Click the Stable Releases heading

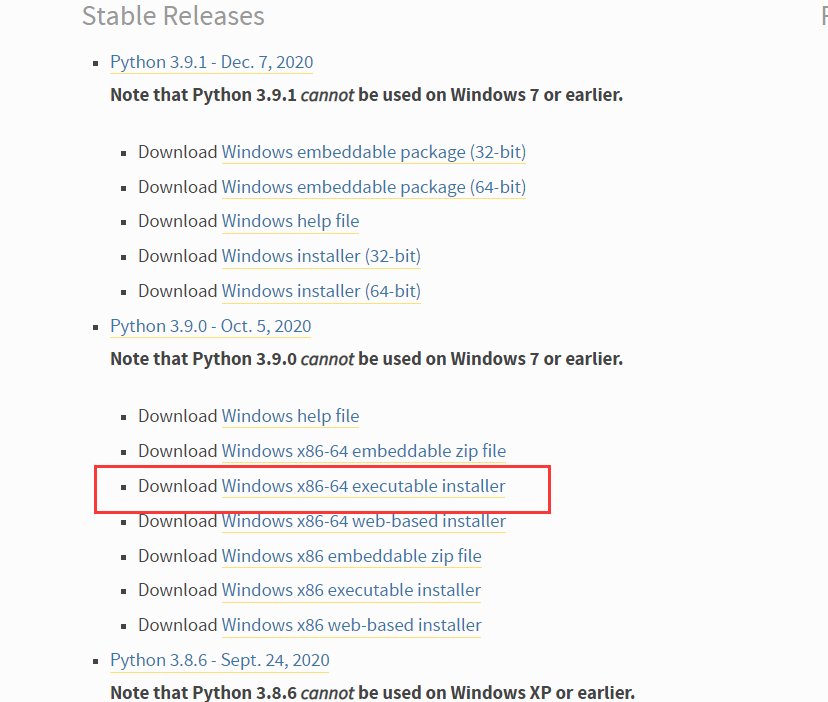point(173,16)
